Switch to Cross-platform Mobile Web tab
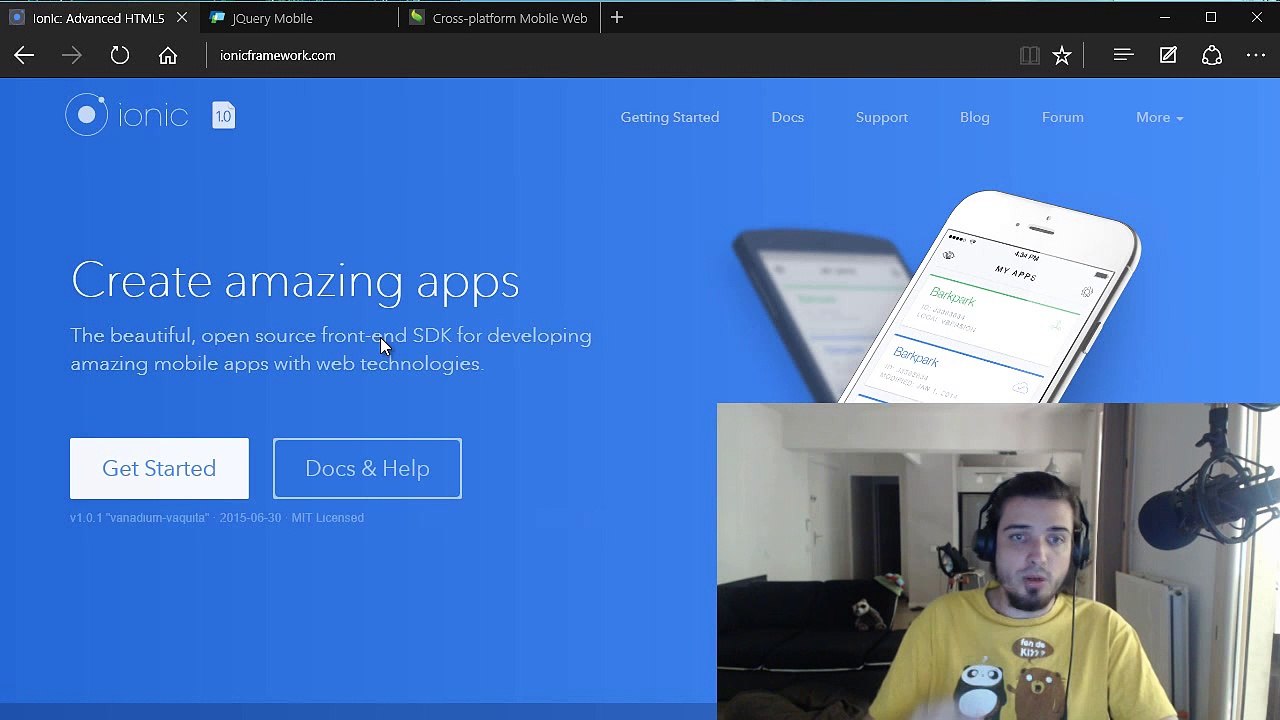1280x720 pixels. click(x=499, y=18)
